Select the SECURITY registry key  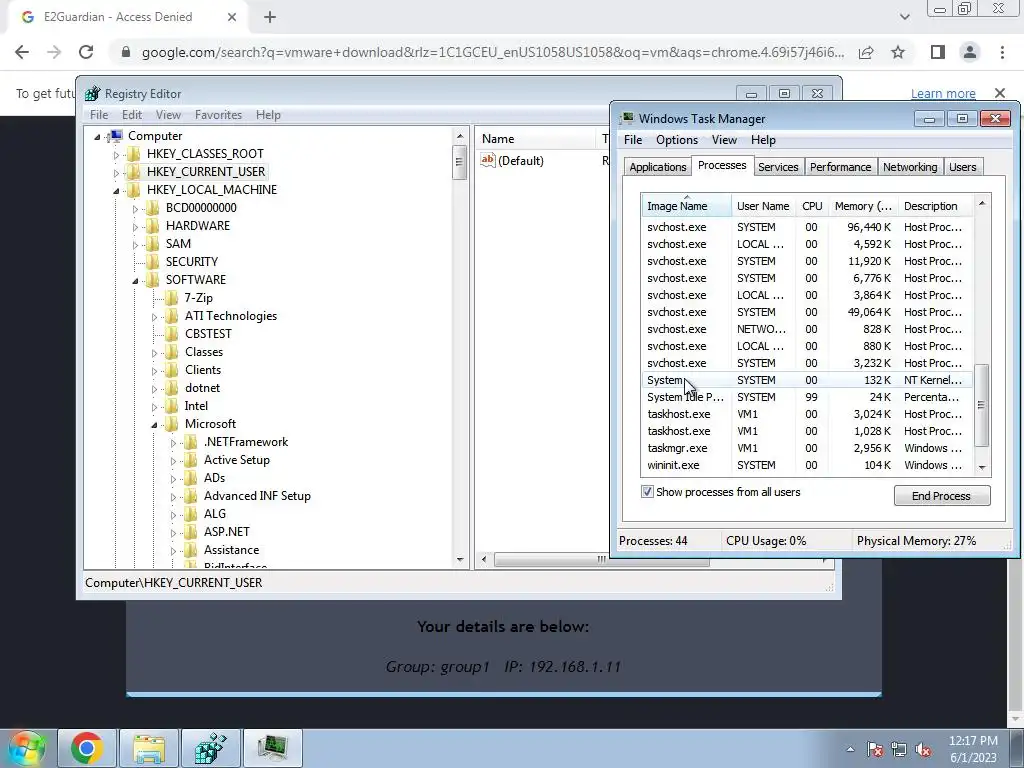coord(191,262)
